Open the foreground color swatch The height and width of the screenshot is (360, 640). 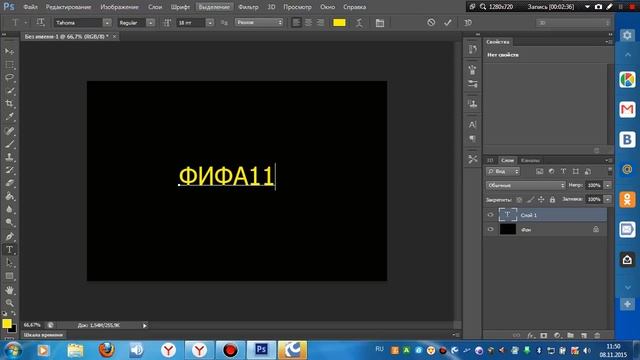pyautogui.click(x=7, y=324)
